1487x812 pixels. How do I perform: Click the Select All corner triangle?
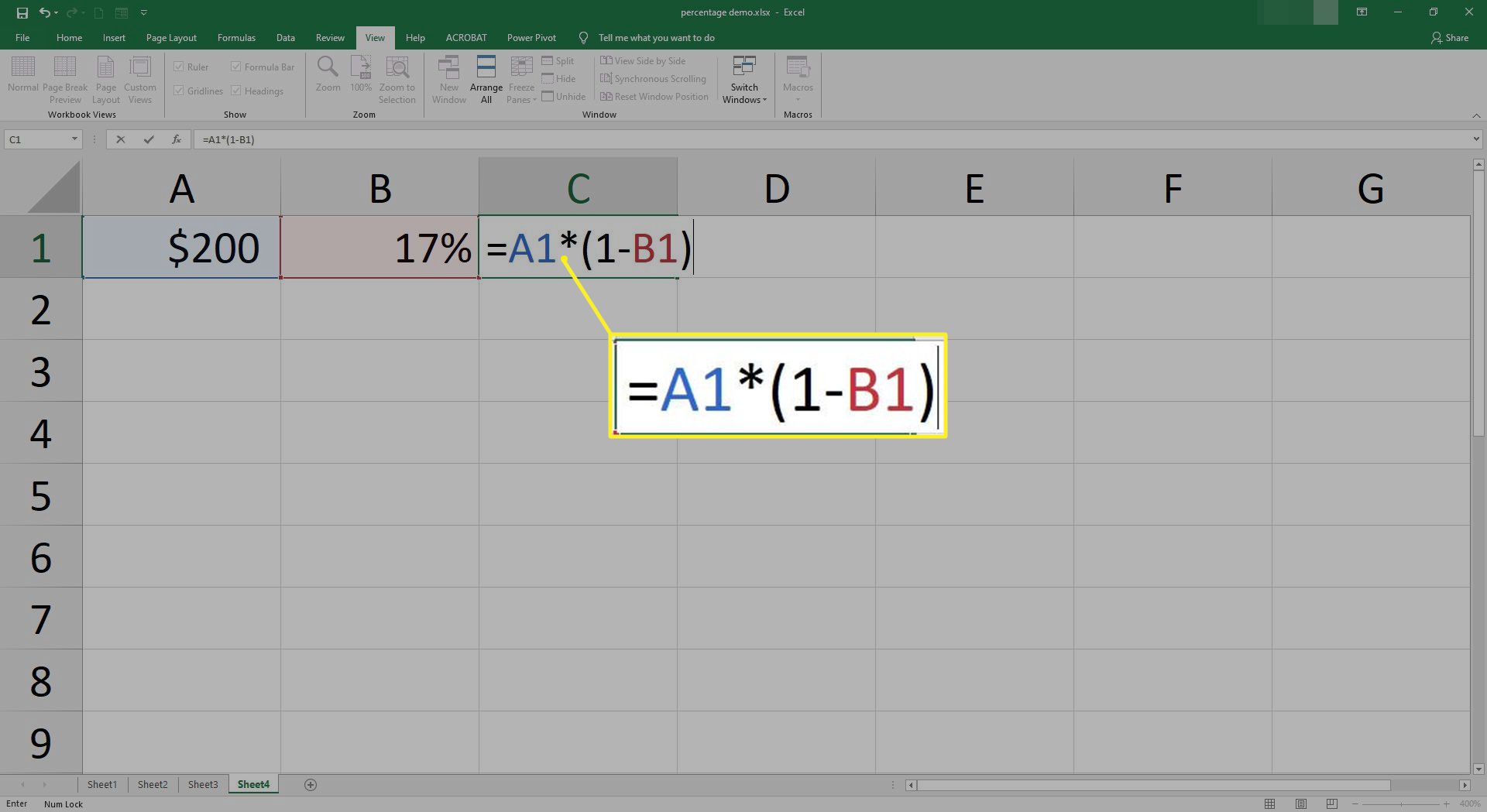[53, 187]
